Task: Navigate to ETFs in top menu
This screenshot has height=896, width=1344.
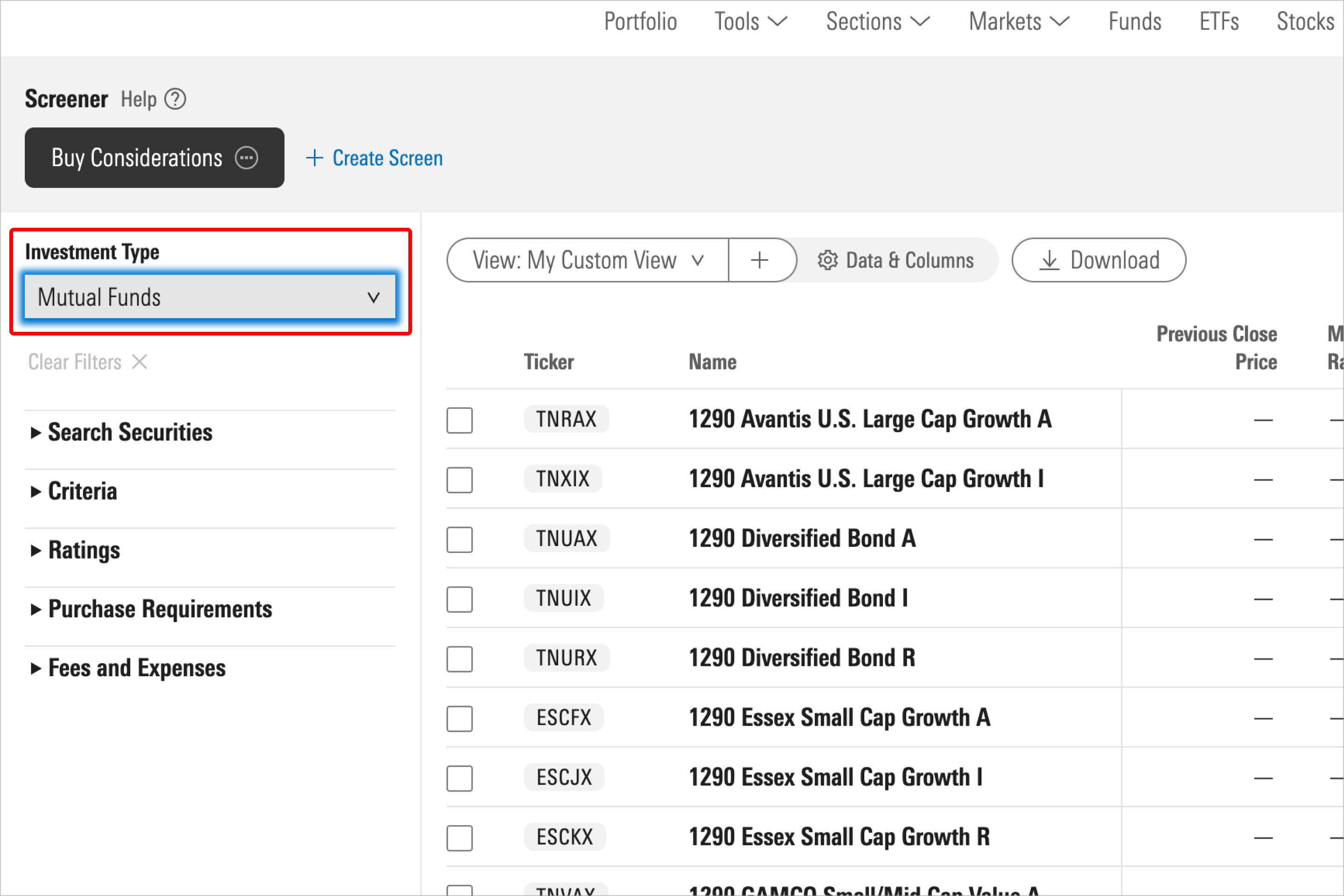Action: 1219,22
